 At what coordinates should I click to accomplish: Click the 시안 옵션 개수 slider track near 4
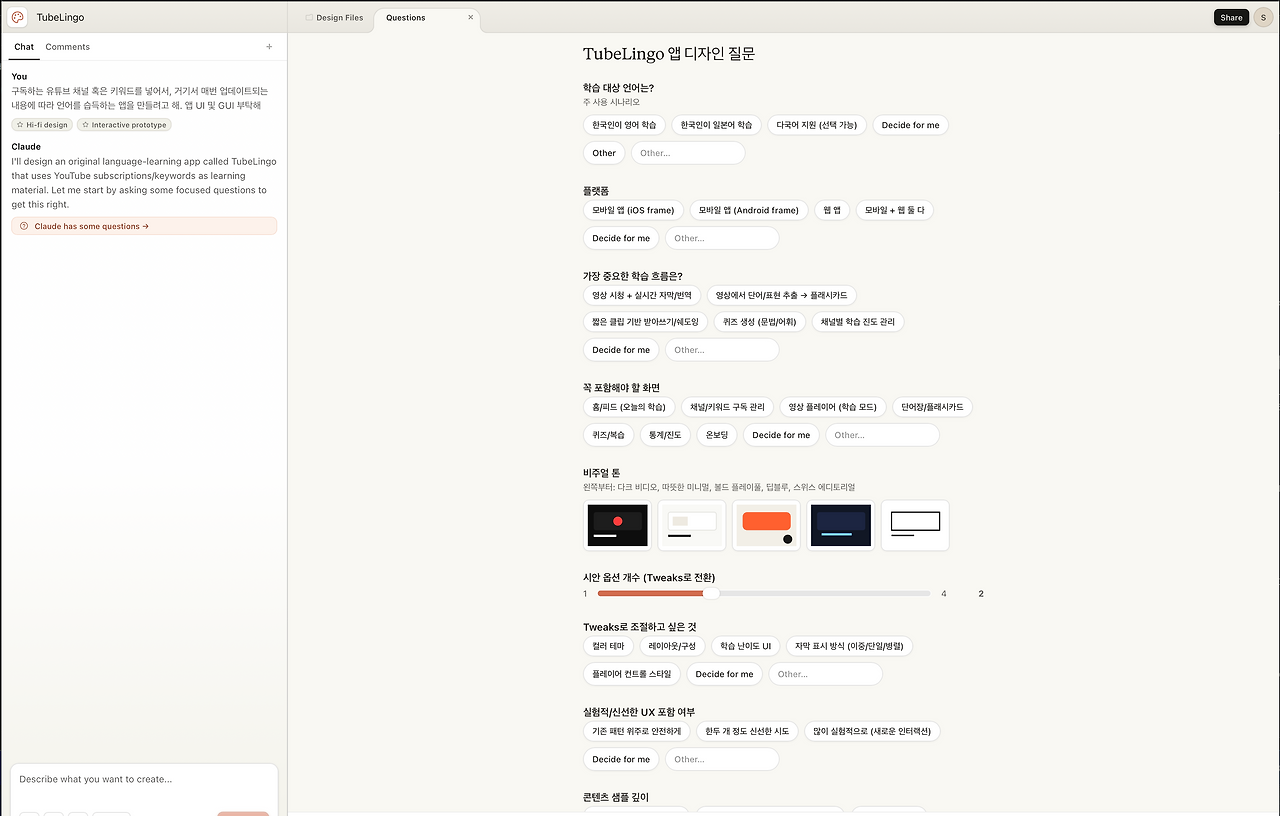[928, 594]
